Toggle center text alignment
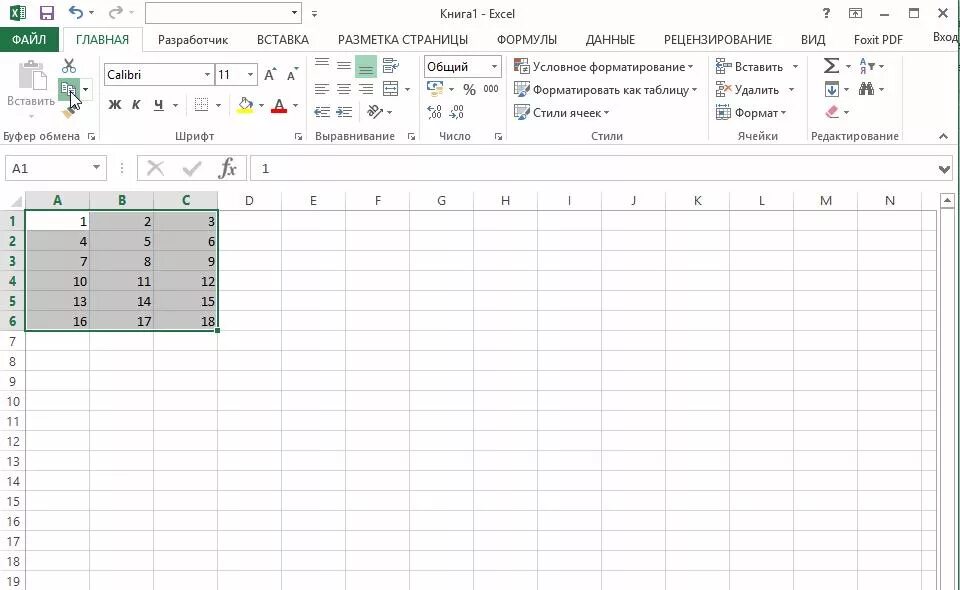 pyautogui.click(x=344, y=89)
